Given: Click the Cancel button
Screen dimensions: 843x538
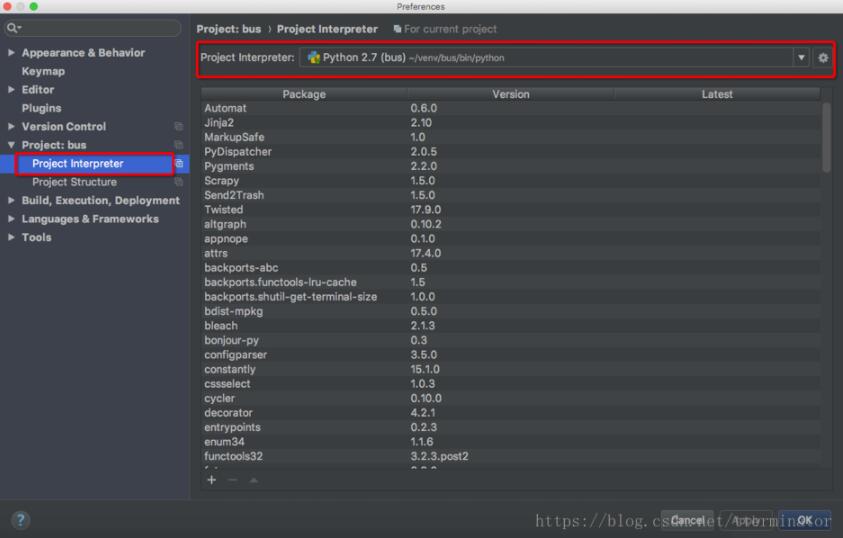Looking at the screenshot, I should click(x=687, y=520).
